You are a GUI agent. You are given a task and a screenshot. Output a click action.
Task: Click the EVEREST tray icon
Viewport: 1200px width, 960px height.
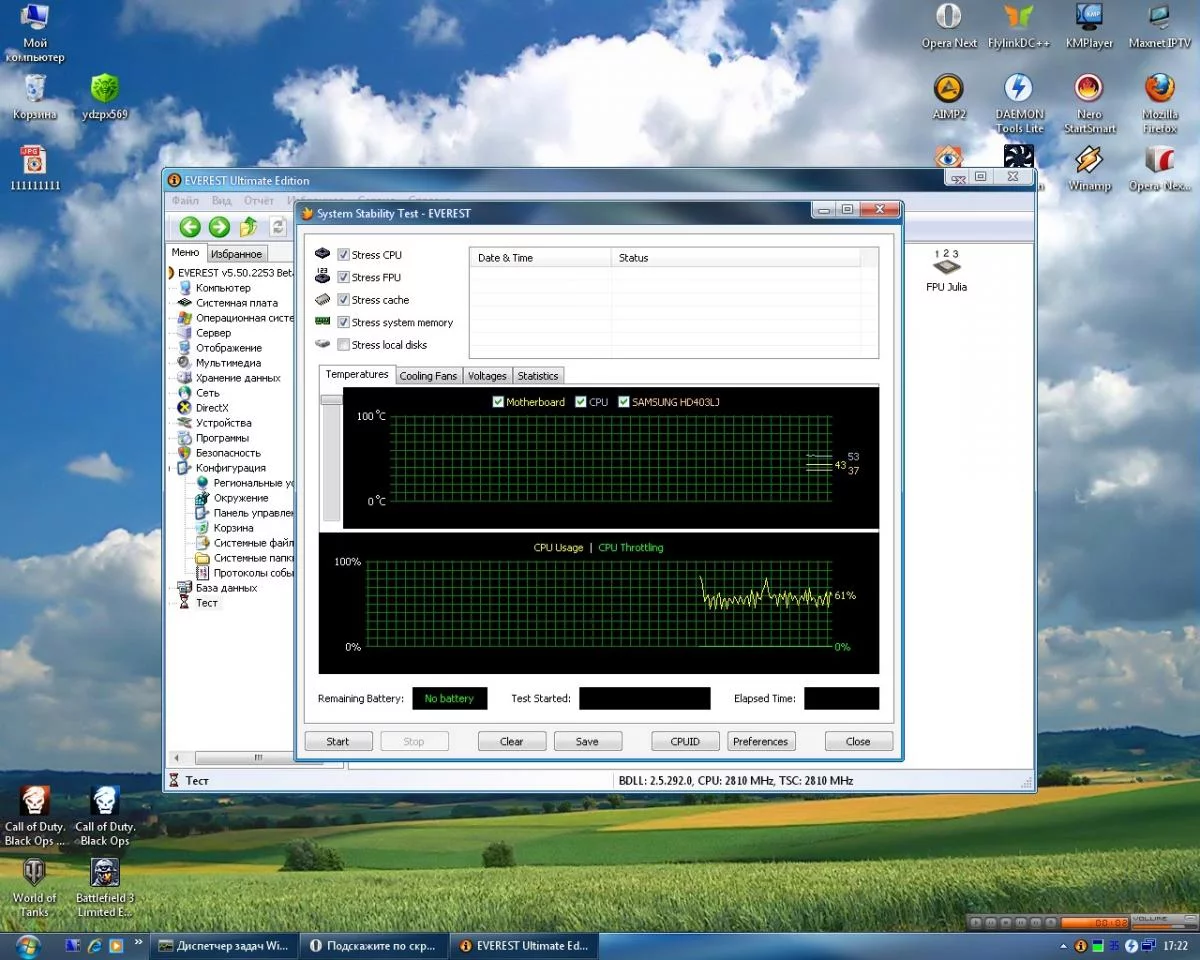point(1080,945)
